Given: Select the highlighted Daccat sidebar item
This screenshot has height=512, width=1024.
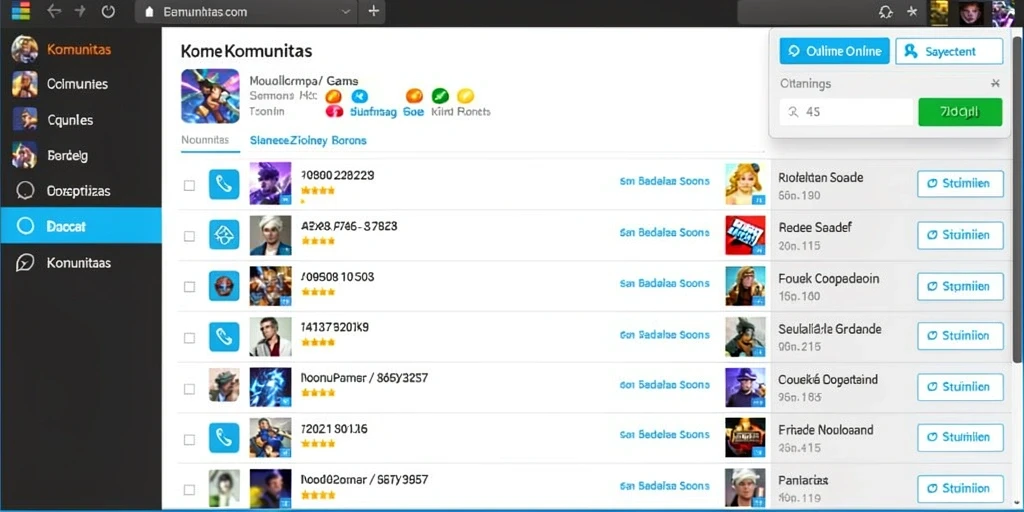Looking at the screenshot, I should [81, 226].
